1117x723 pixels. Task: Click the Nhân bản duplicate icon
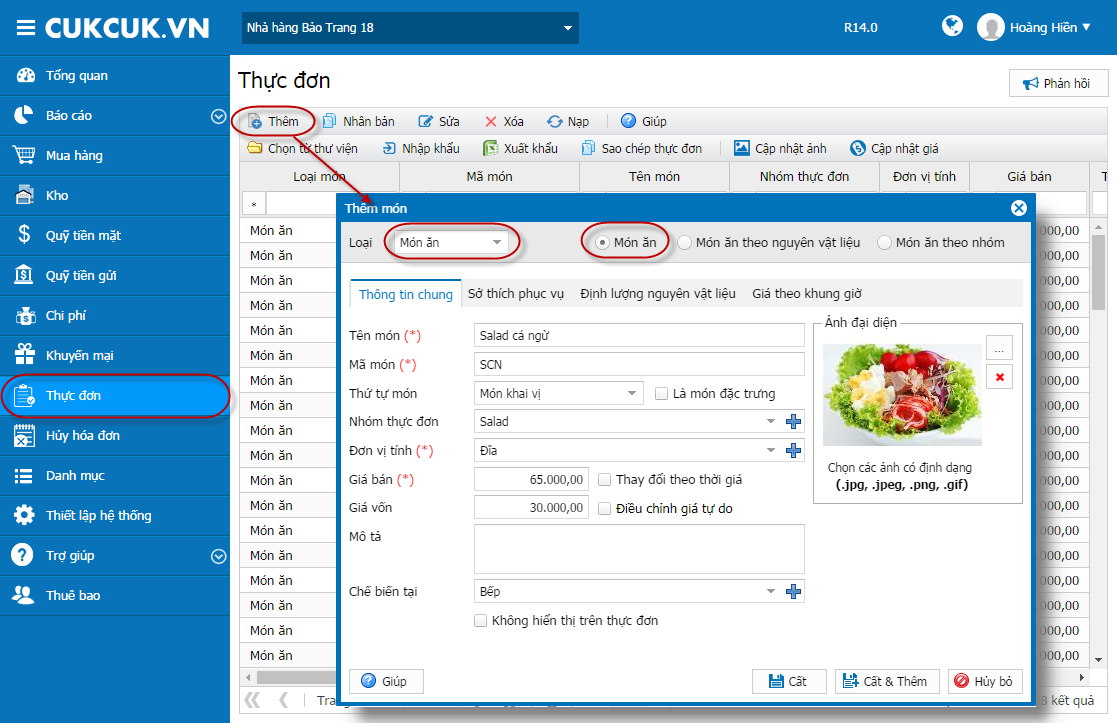tap(329, 121)
